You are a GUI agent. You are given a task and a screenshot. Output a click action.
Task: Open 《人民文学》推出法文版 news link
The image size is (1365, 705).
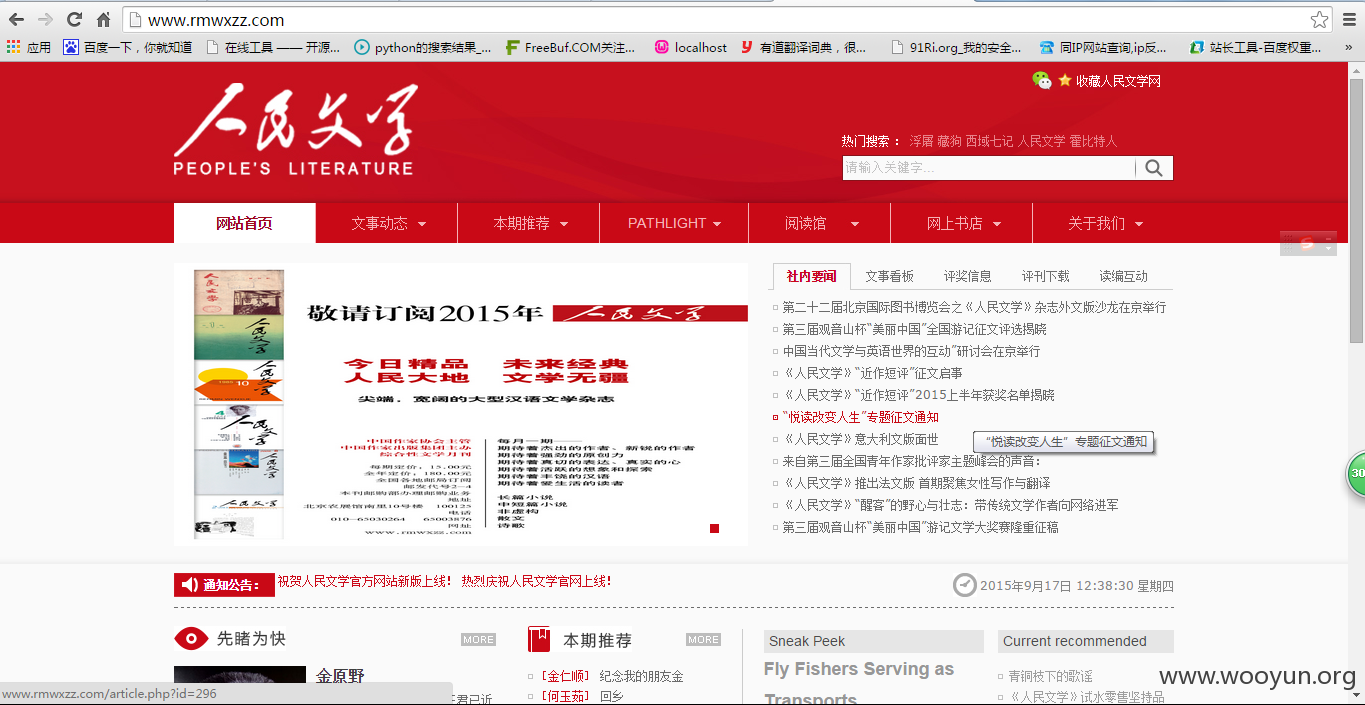point(917,483)
